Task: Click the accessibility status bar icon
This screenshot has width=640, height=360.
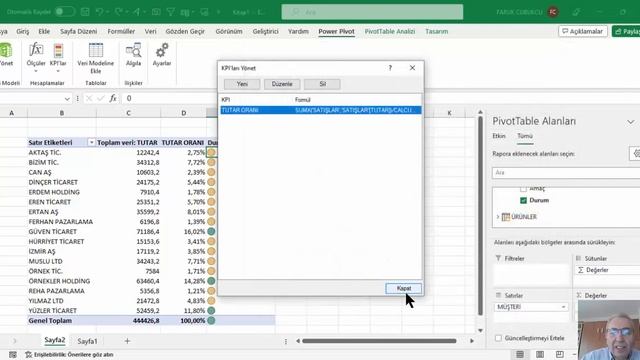Action: coord(29,355)
